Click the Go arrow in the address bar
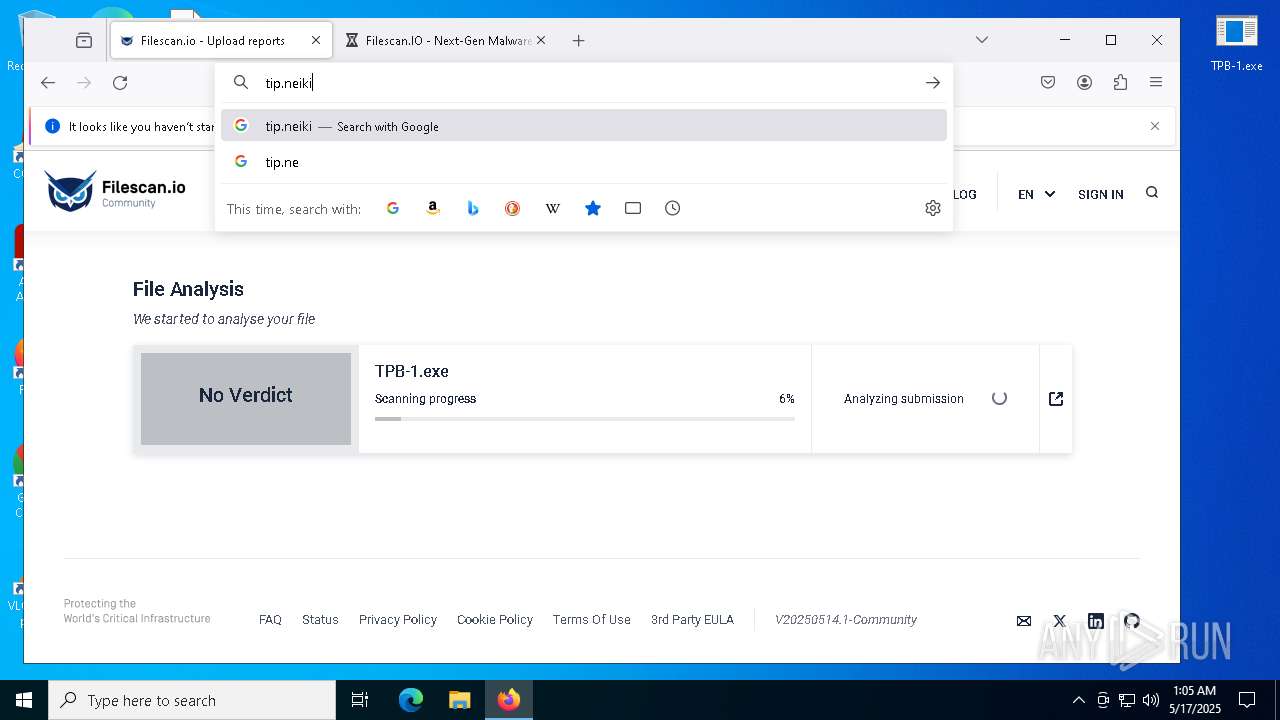Image resolution: width=1280 pixels, height=720 pixels. [932, 83]
